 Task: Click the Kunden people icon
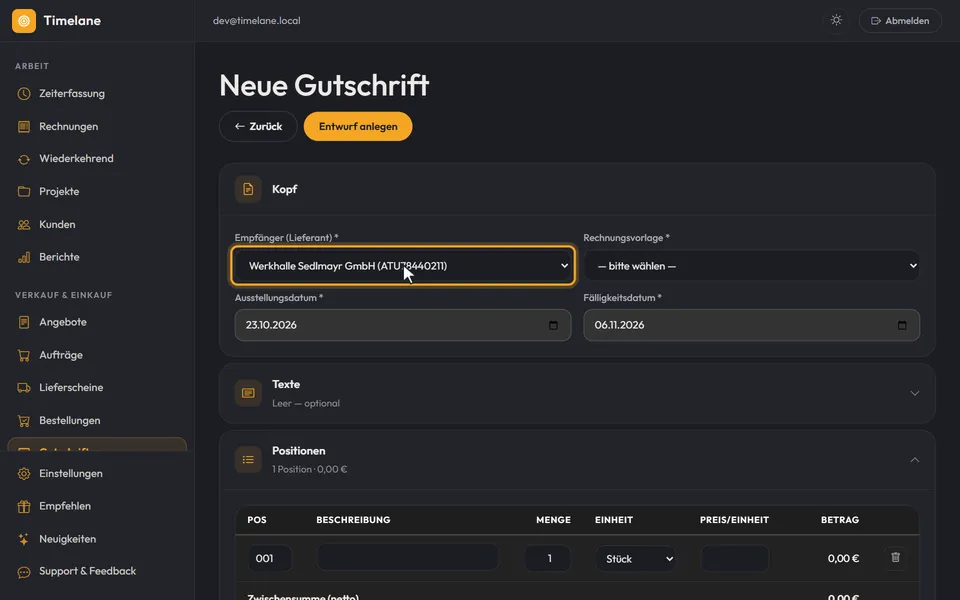click(x=24, y=225)
